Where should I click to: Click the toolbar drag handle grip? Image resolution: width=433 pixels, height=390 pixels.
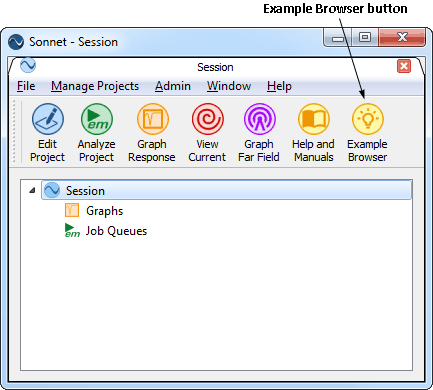(x=14, y=132)
